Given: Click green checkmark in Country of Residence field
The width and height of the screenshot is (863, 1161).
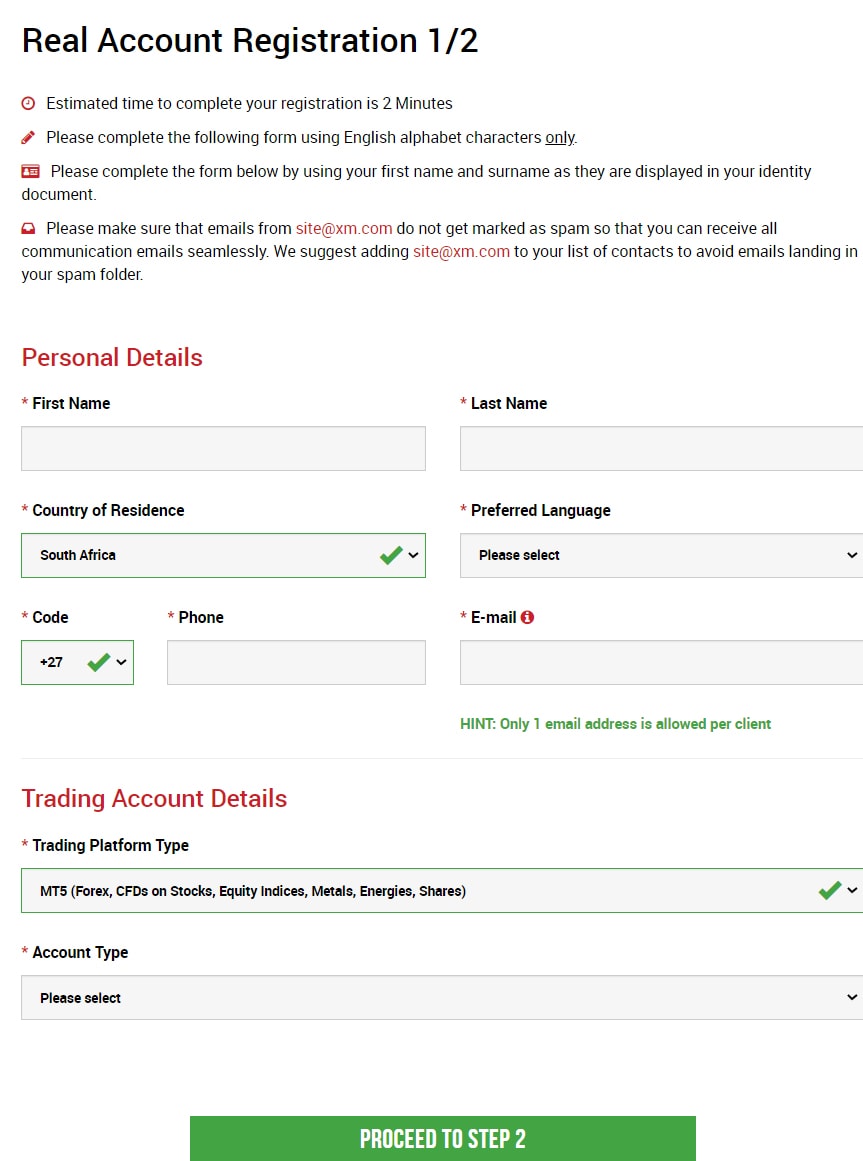Looking at the screenshot, I should (x=391, y=555).
